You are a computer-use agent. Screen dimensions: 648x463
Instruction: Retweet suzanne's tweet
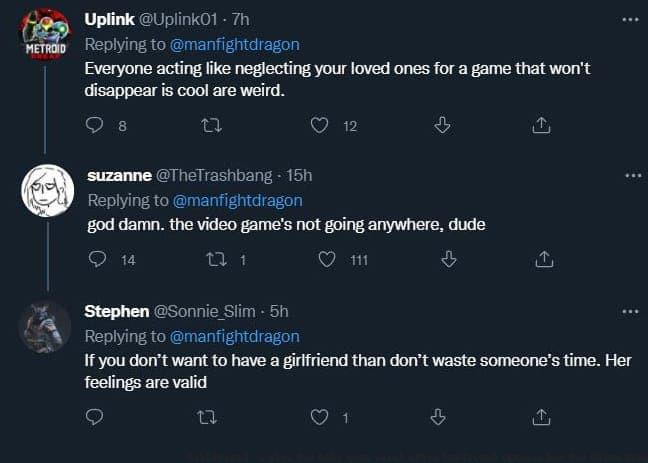[213, 259]
